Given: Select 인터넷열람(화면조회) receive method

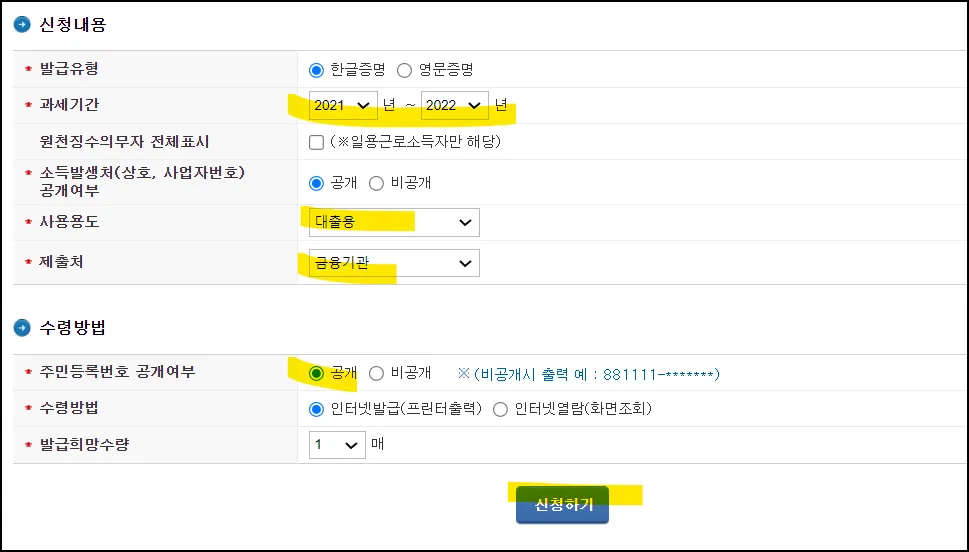Looking at the screenshot, I should (x=500, y=408).
